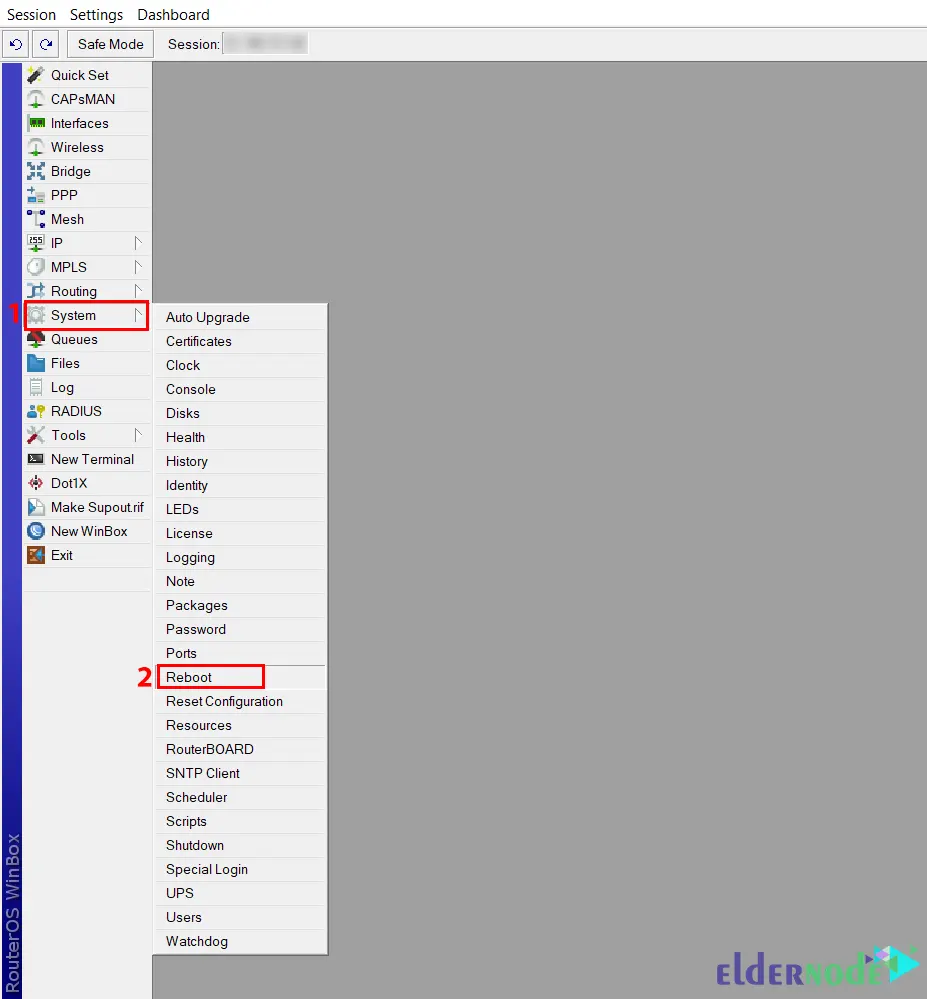
Task: Click Make Supout.rif
Action: tap(95, 507)
